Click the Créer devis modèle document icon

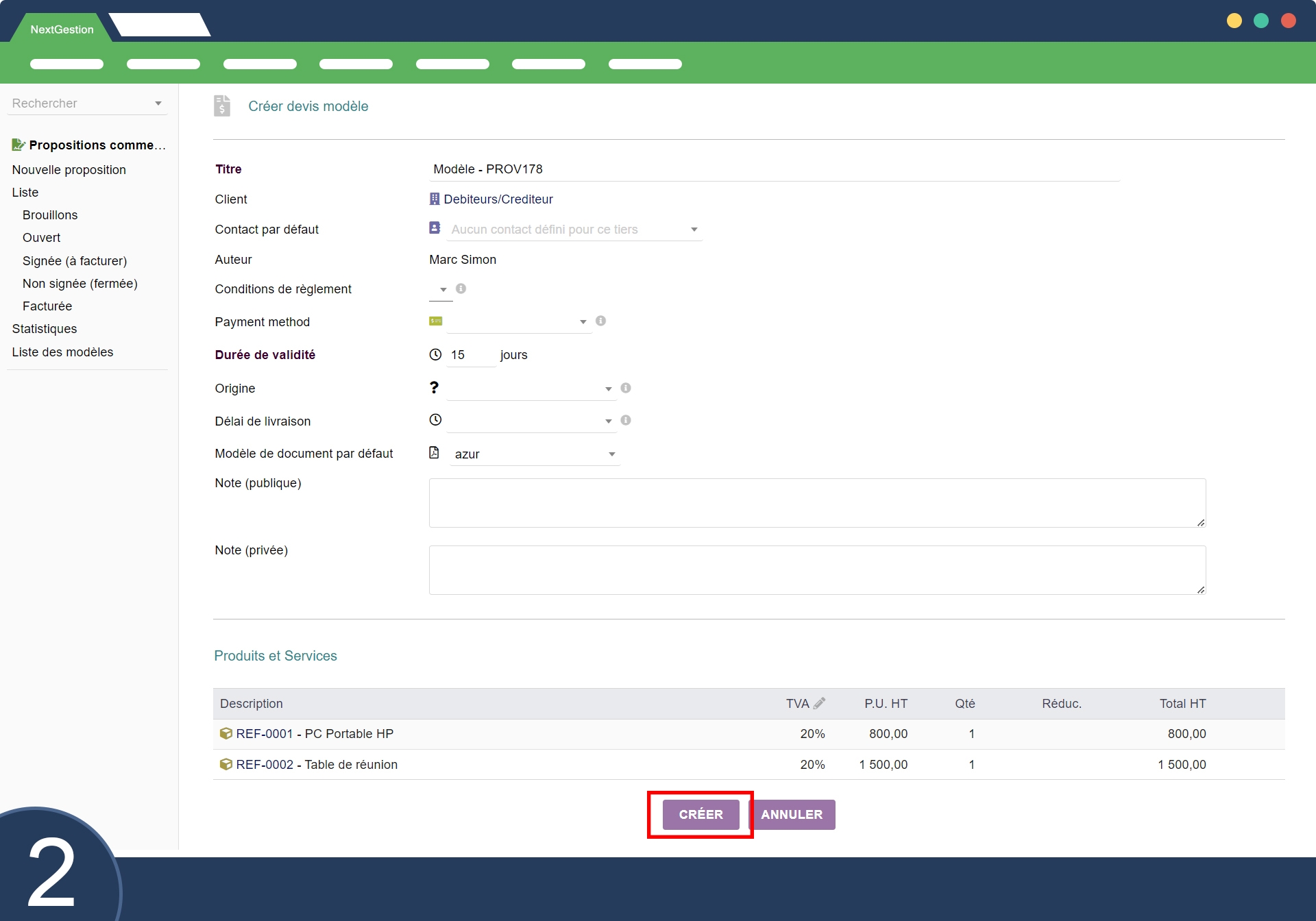[222, 106]
